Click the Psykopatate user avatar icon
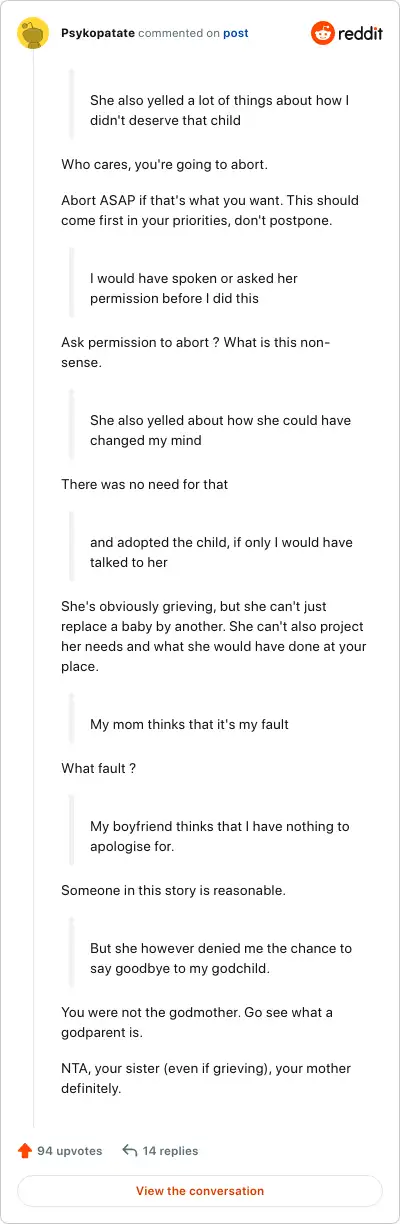 pos(34,33)
